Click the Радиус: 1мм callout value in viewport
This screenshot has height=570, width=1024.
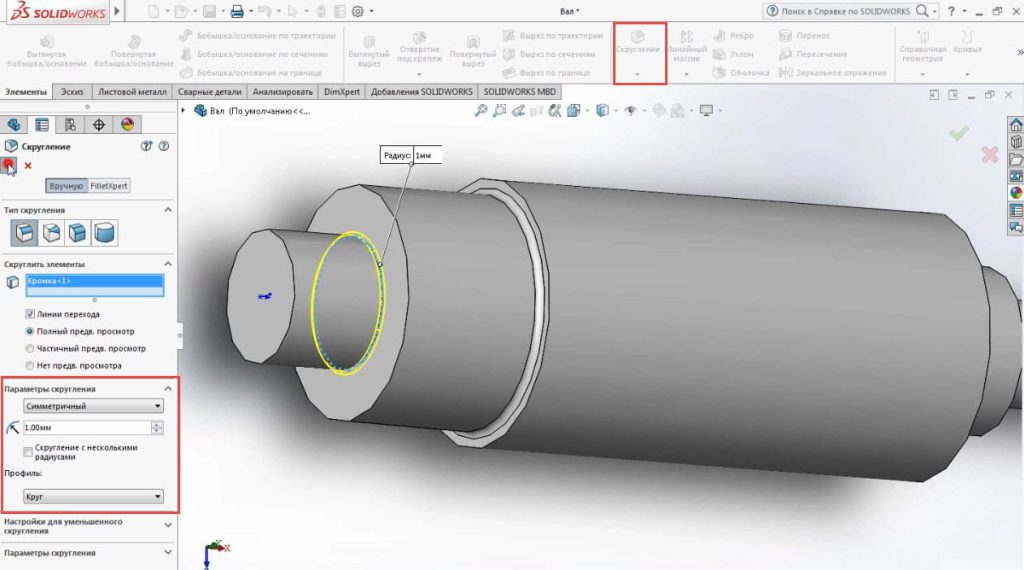coord(427,155)
